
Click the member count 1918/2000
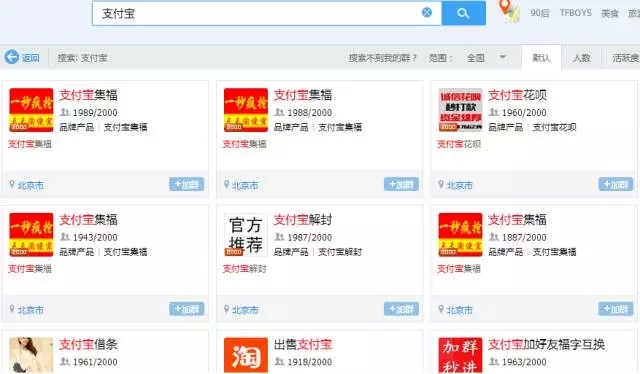[309, 362]
